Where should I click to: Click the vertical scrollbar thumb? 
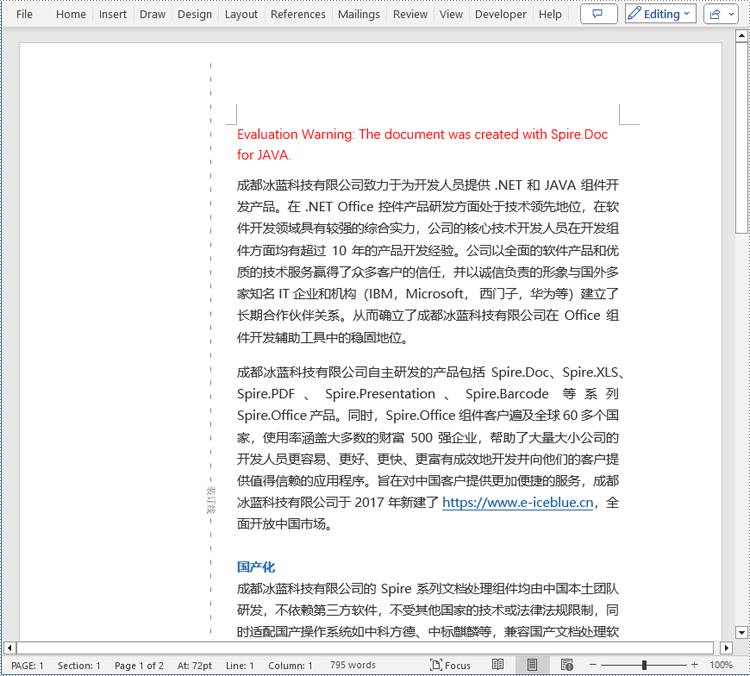(x=741, y=138)
